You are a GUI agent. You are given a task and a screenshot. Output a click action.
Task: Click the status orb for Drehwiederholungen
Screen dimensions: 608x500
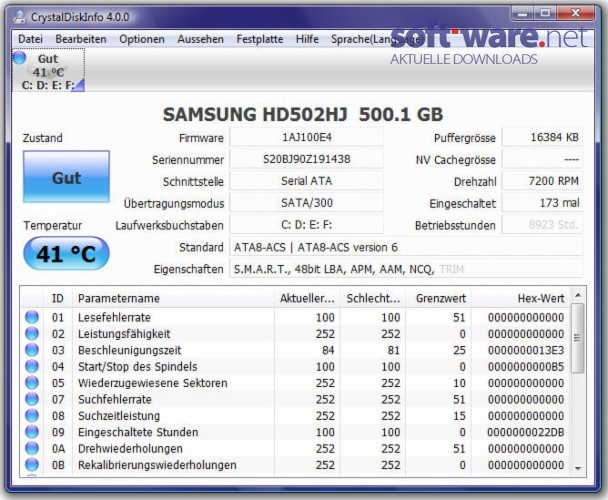coord(32,448)
